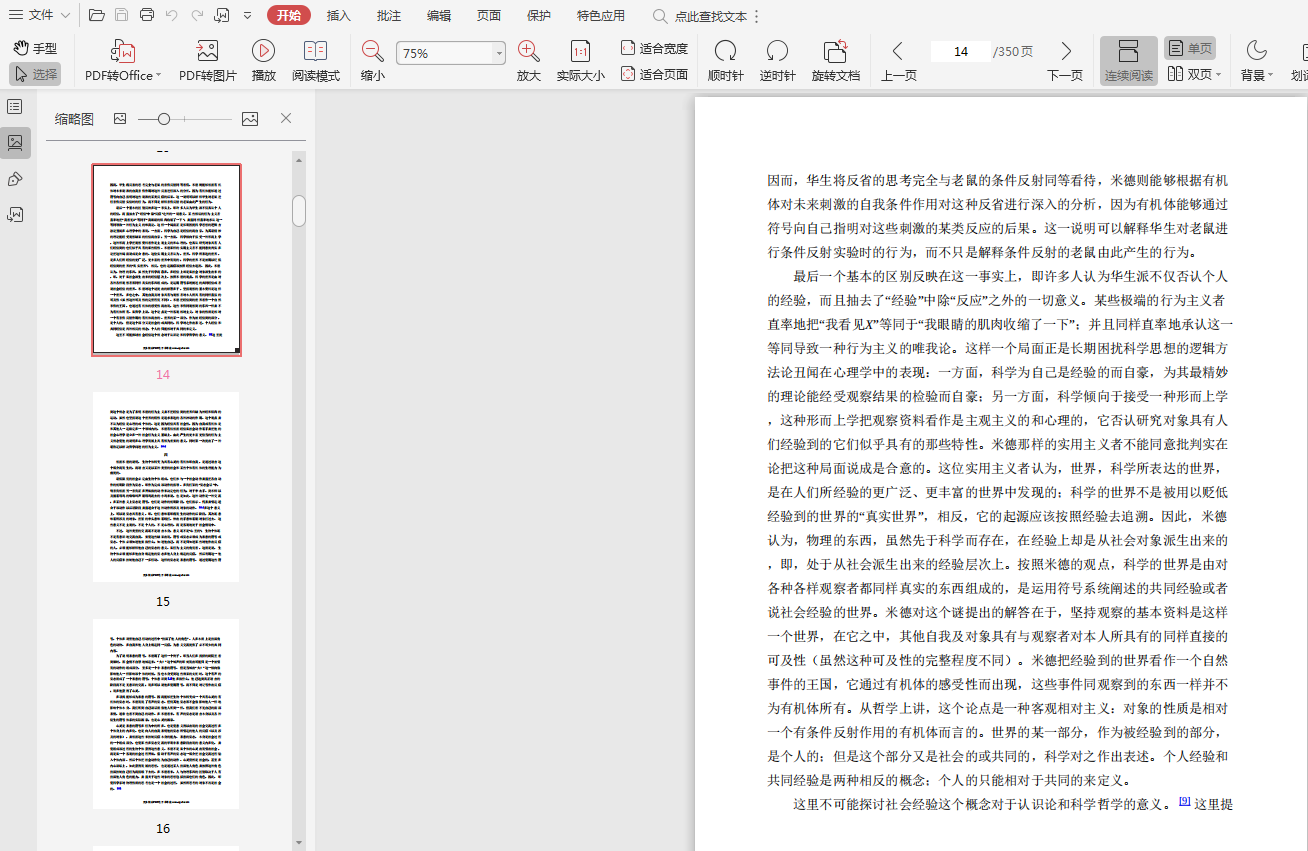
Task: Click the PDF转Office conversion icon
Action: [122, 52]
